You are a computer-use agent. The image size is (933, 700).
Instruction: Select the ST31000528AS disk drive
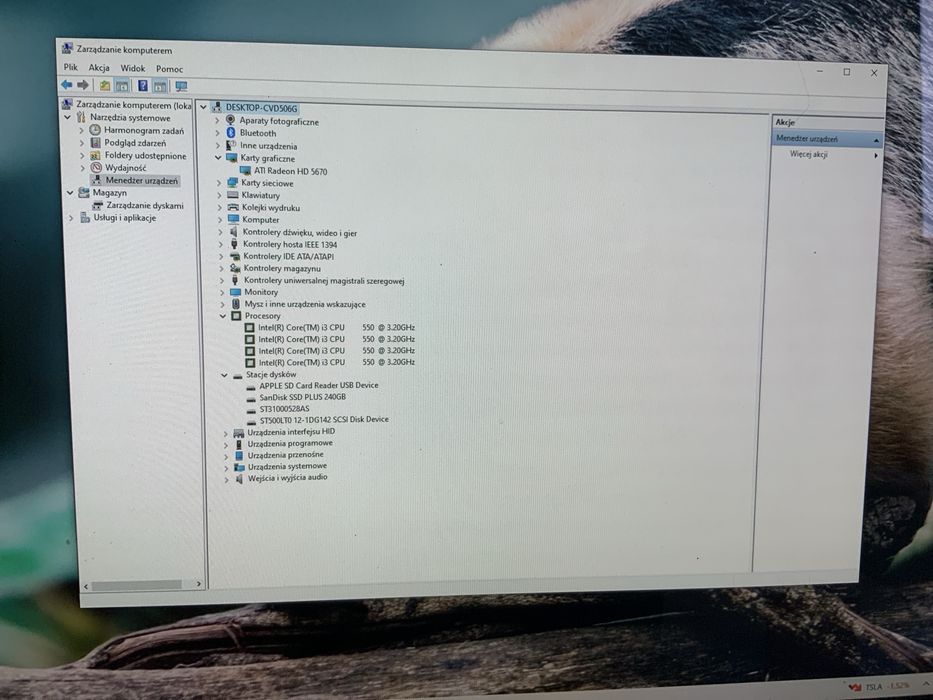tap(284, 408)
